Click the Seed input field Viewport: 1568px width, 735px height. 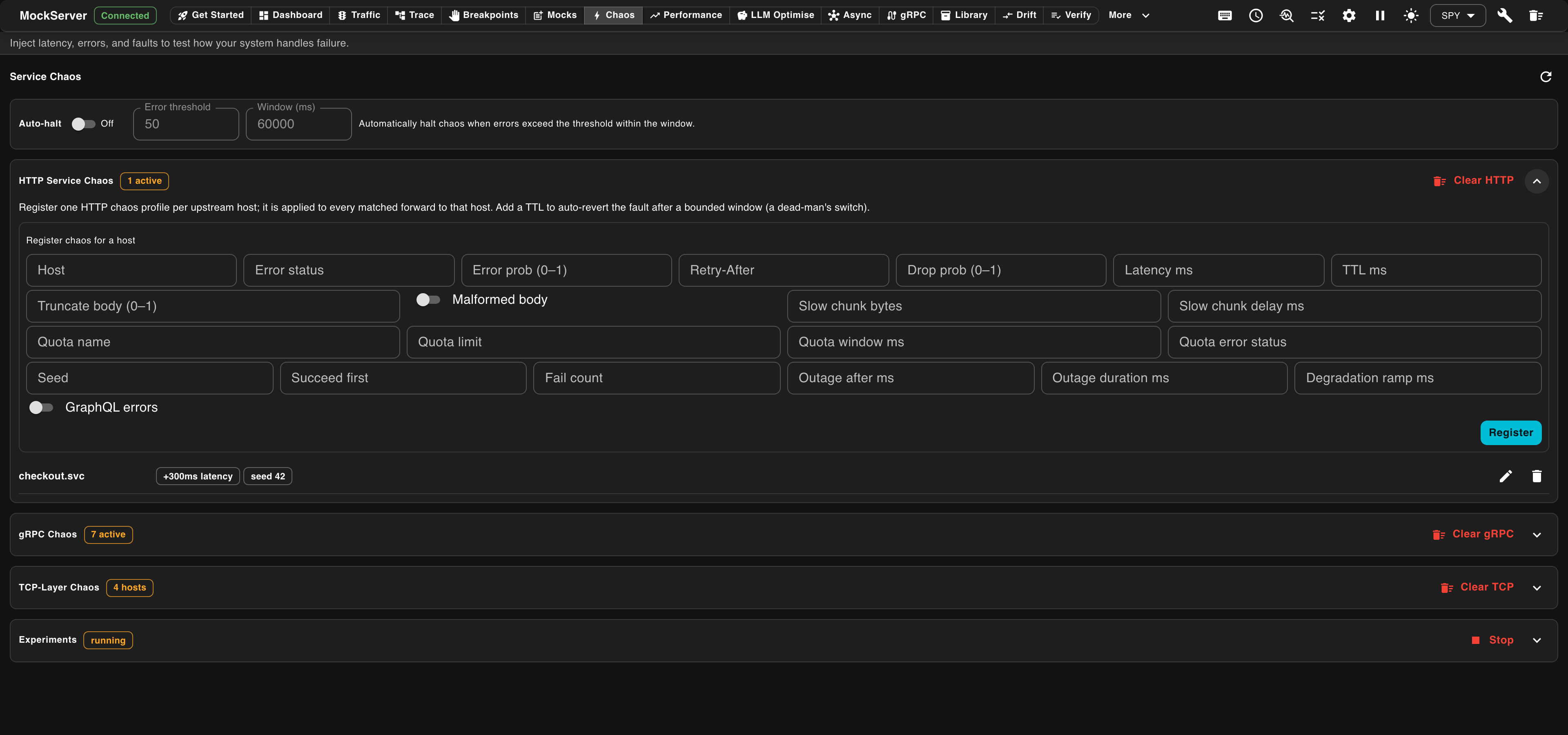pos(149,378)
